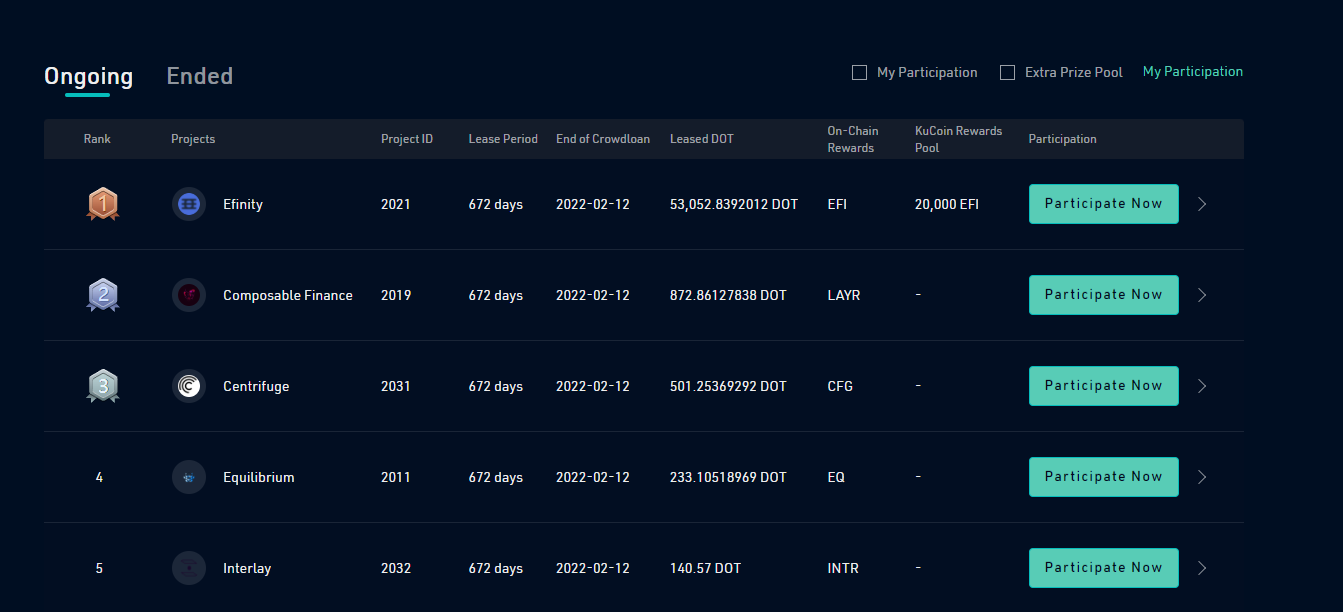Click project ID 2011
1343x612 pixels.
[x=396, y=477]
